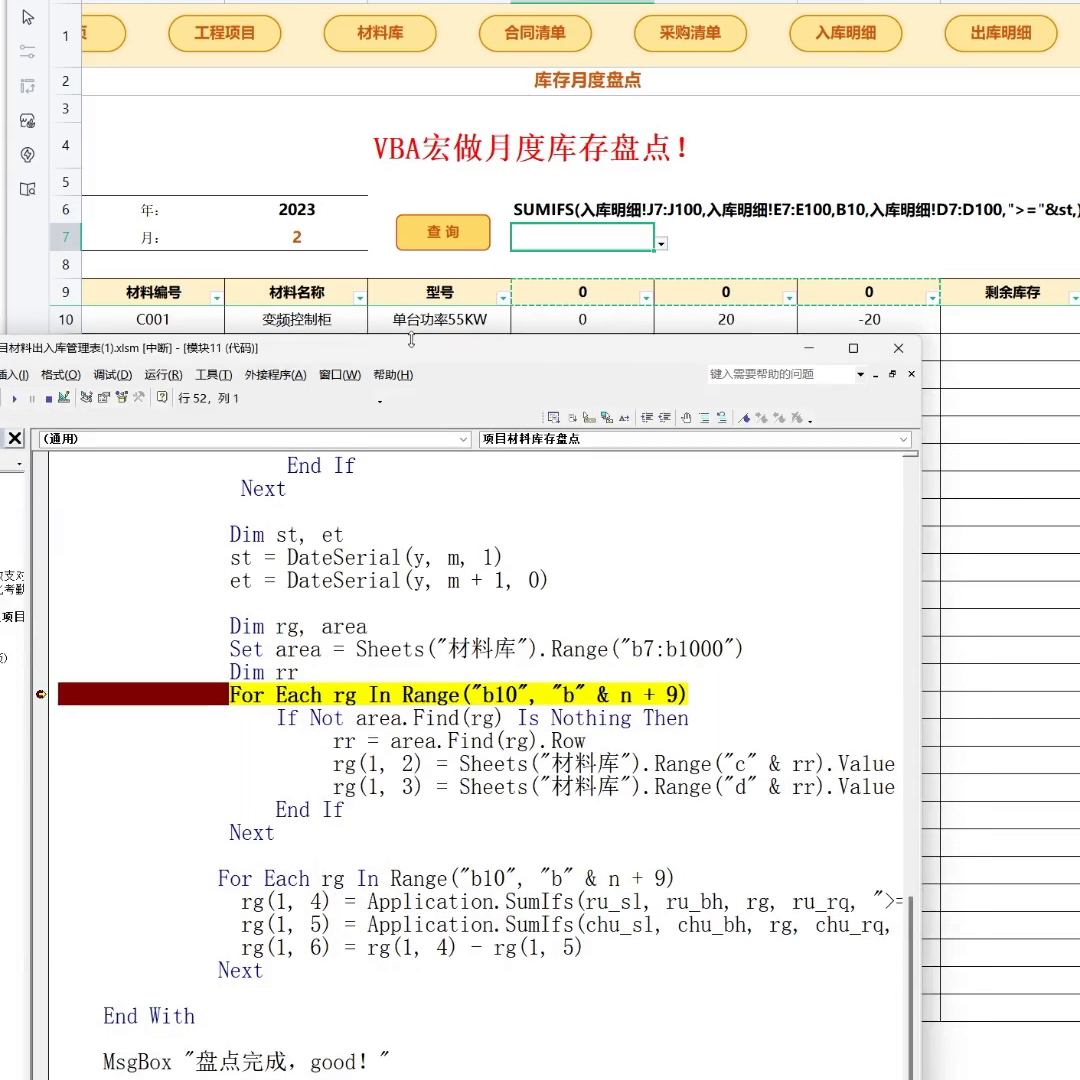This screenshot has width=1080, height=1080.
Task: Open the VBA Help question-mark icon
Action: pos(162,397)
